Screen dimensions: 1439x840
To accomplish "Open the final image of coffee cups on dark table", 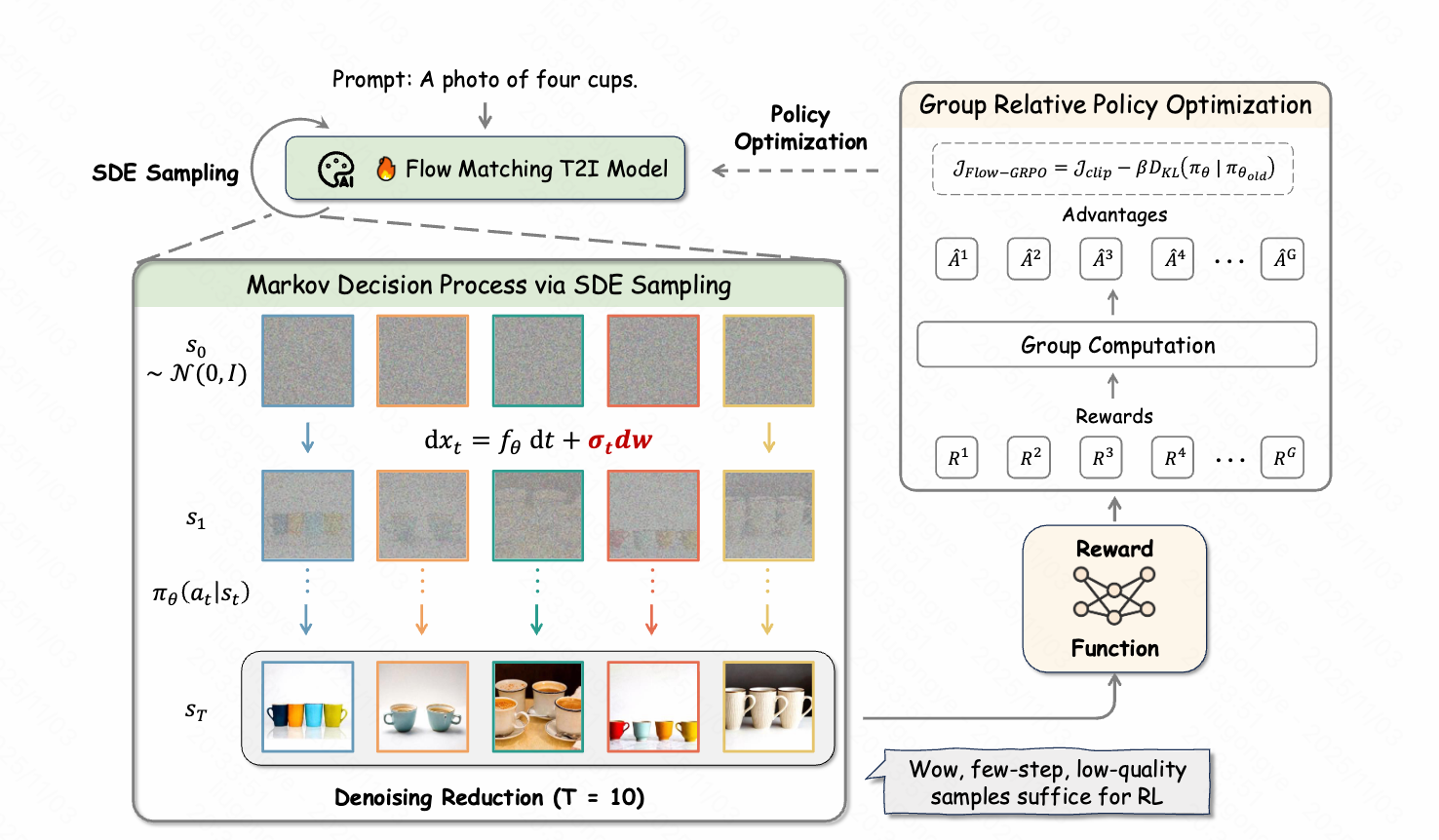I will pos(538,706).
